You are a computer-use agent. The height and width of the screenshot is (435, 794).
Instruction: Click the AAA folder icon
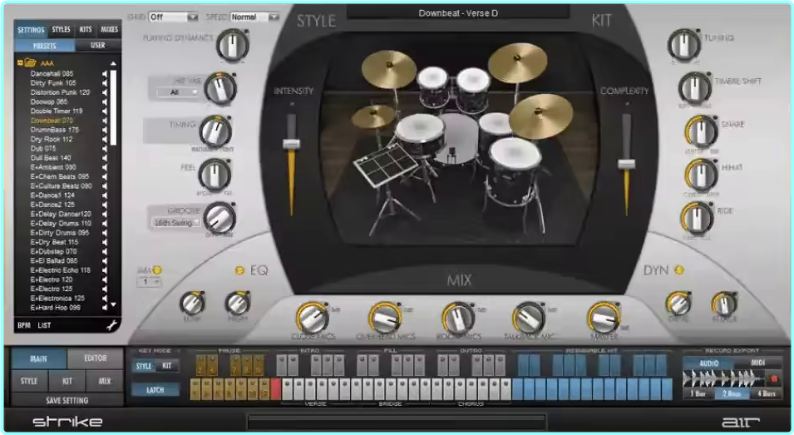tap(30, 63)
